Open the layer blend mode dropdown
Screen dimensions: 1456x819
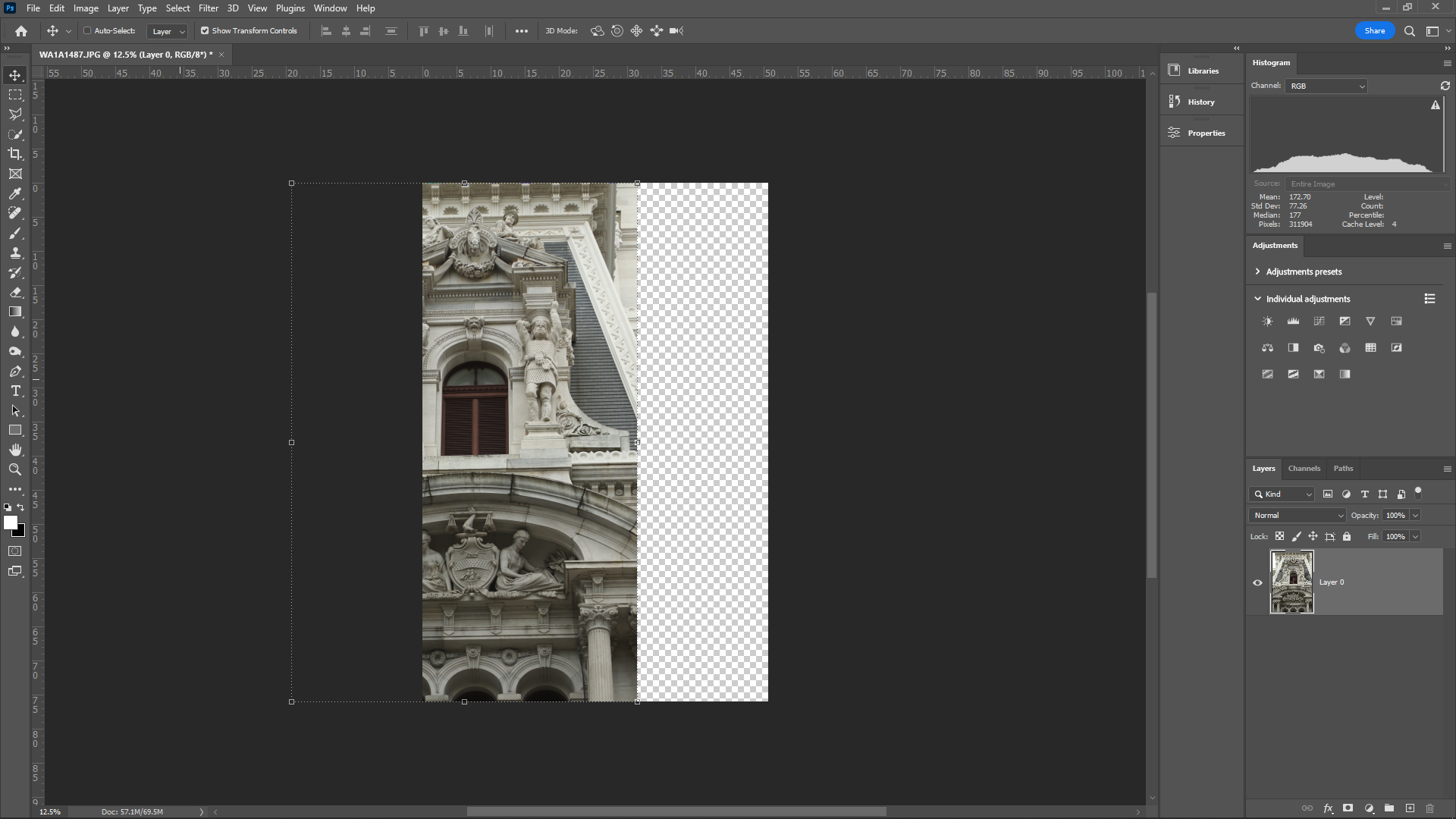click(1296, 515)
